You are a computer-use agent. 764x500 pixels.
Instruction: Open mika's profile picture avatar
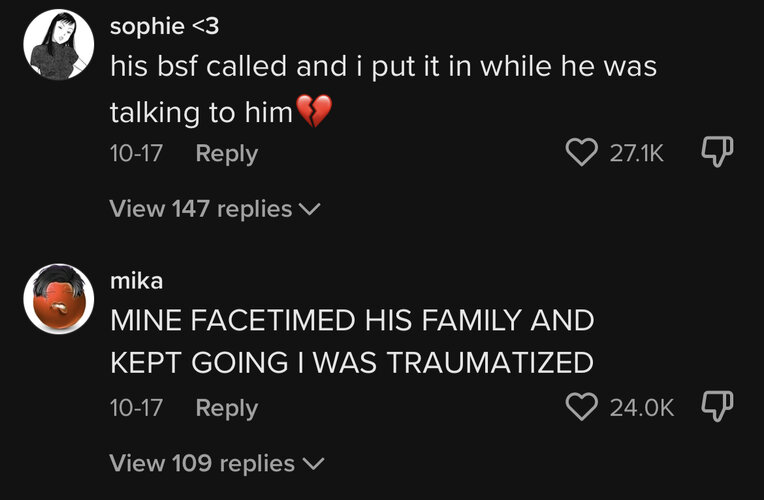(x=58, y=299)
